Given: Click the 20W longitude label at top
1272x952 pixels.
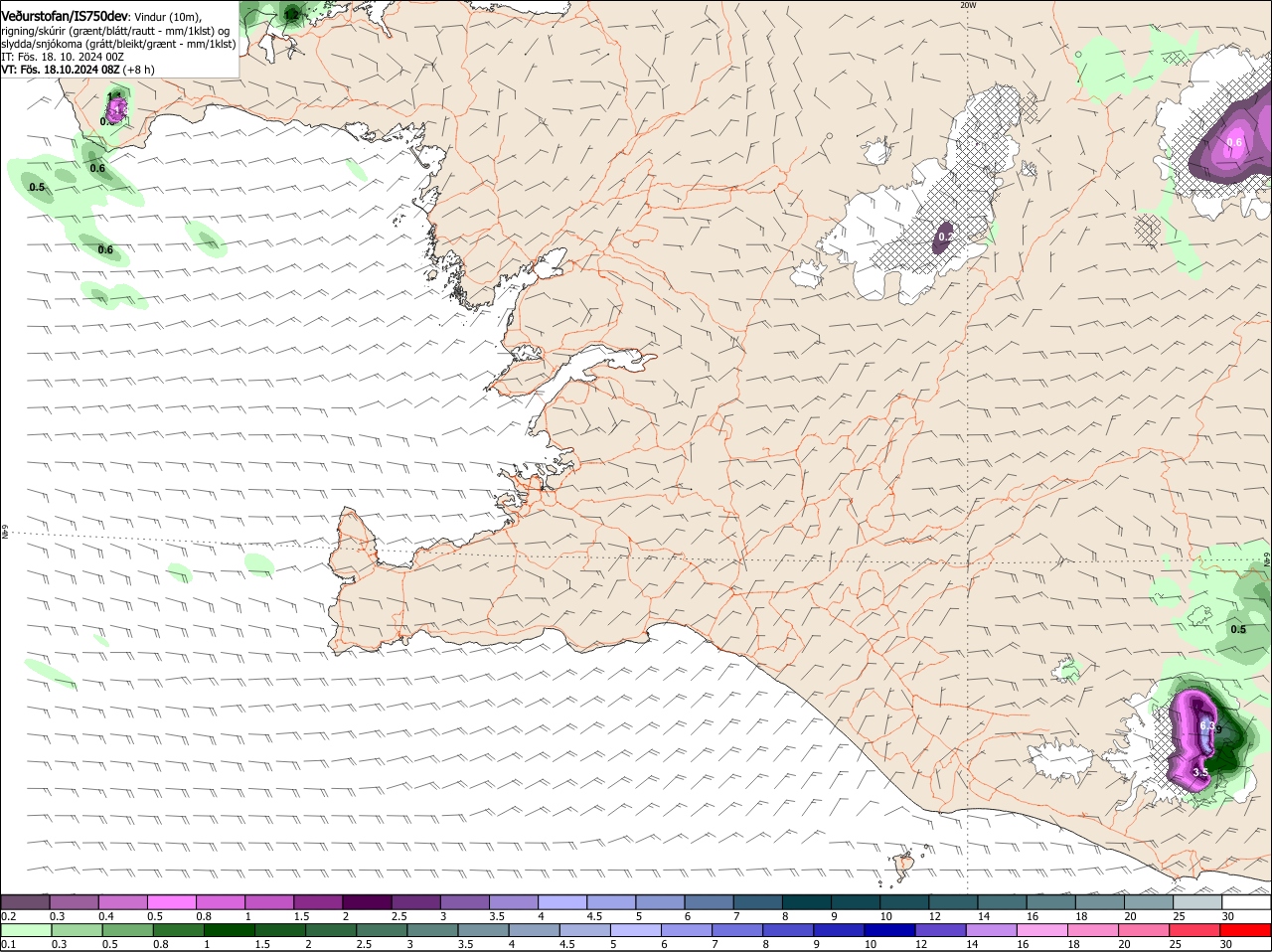Looking at the screenshot, I should click(x=968, y=5).
